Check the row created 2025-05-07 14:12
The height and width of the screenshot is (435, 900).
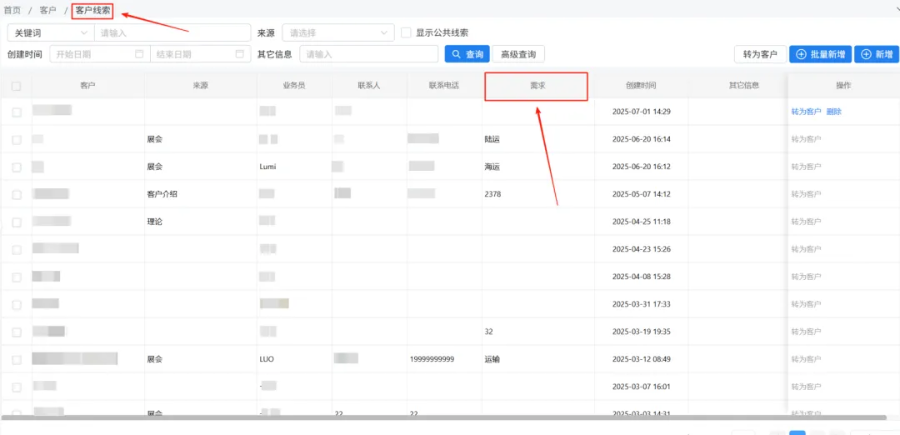pos(17,195)
